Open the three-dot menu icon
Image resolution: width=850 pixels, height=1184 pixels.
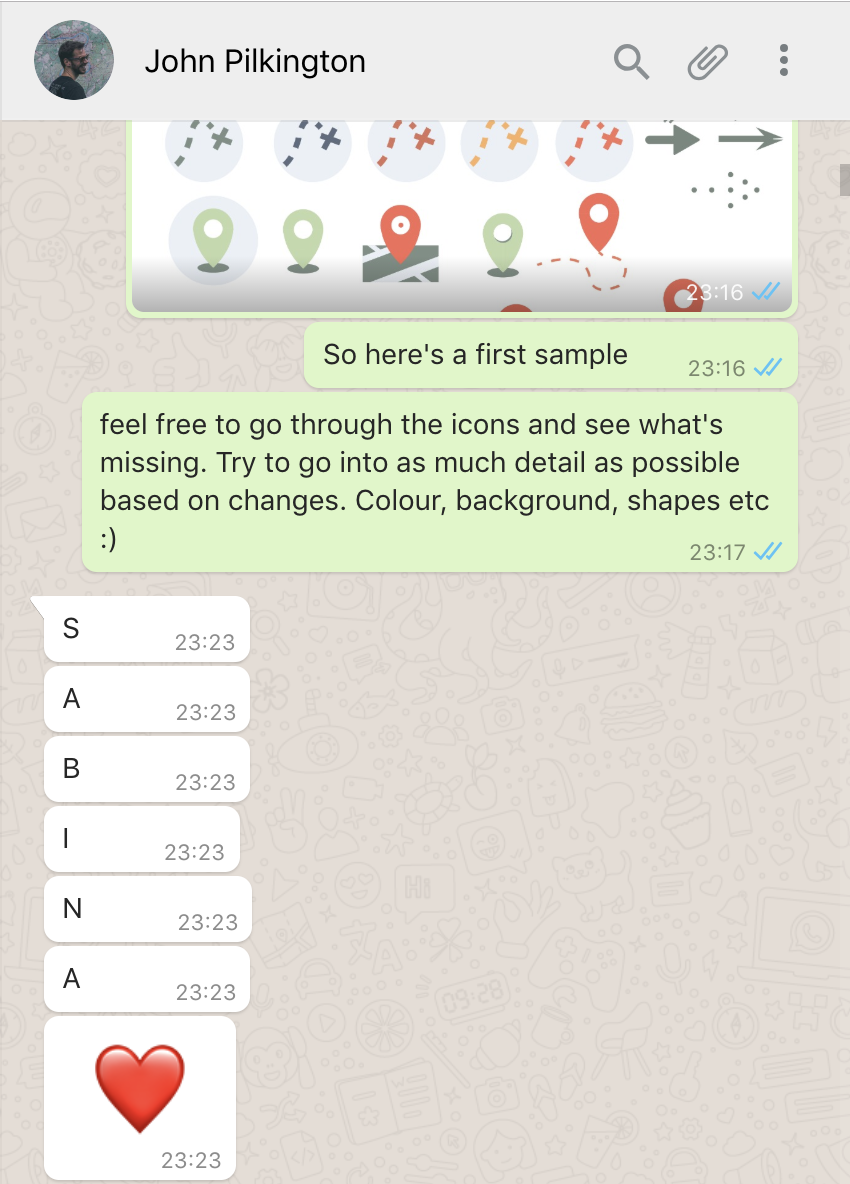tap(784, 60)
